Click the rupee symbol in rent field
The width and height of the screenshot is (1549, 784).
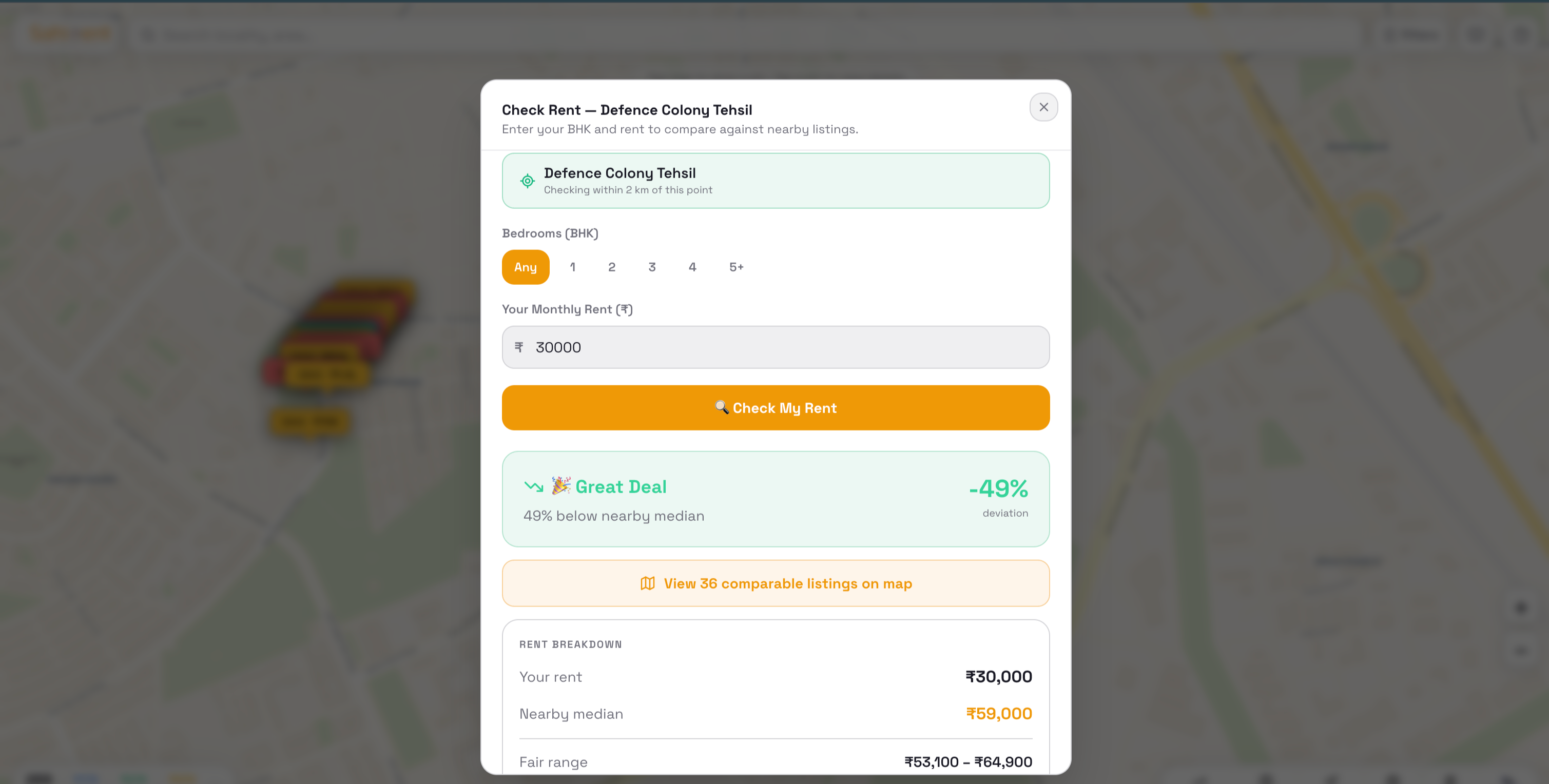click(519, 347)
